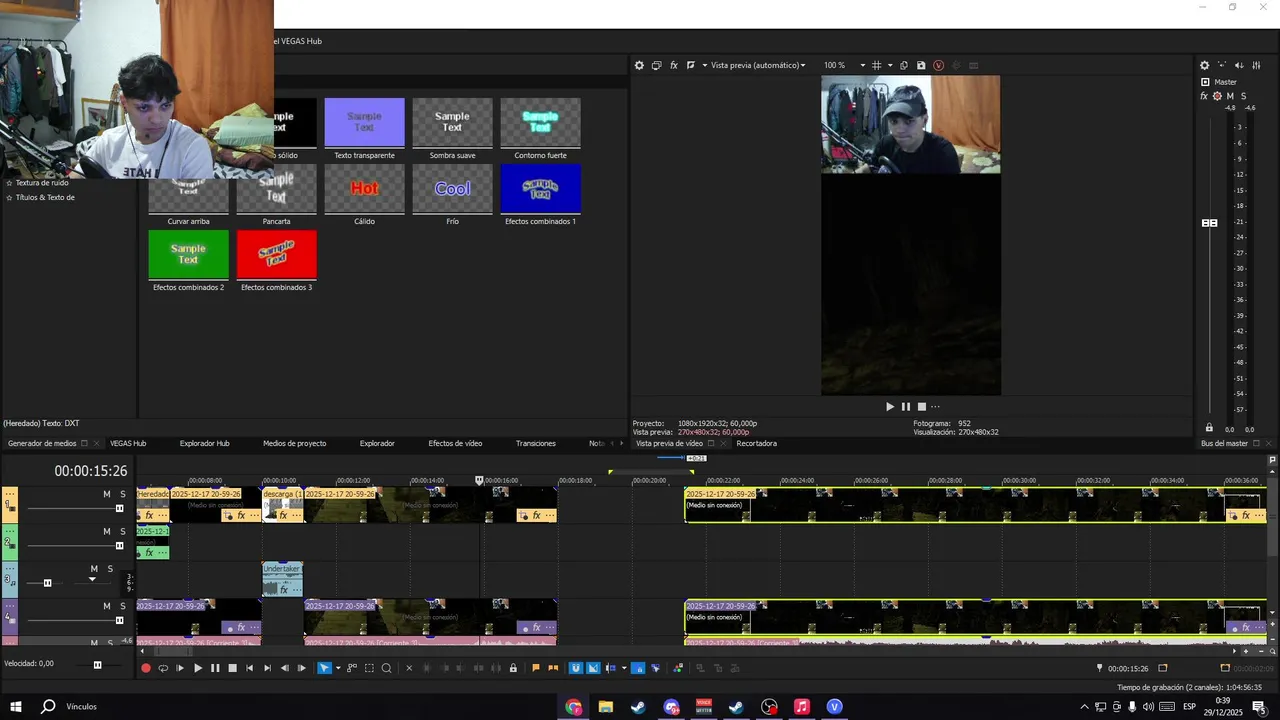Viewport: 1280px width, 720px height.
Task: Open Master FX in Master bus
Action: pyautogui.click(x=1204, y=96)
